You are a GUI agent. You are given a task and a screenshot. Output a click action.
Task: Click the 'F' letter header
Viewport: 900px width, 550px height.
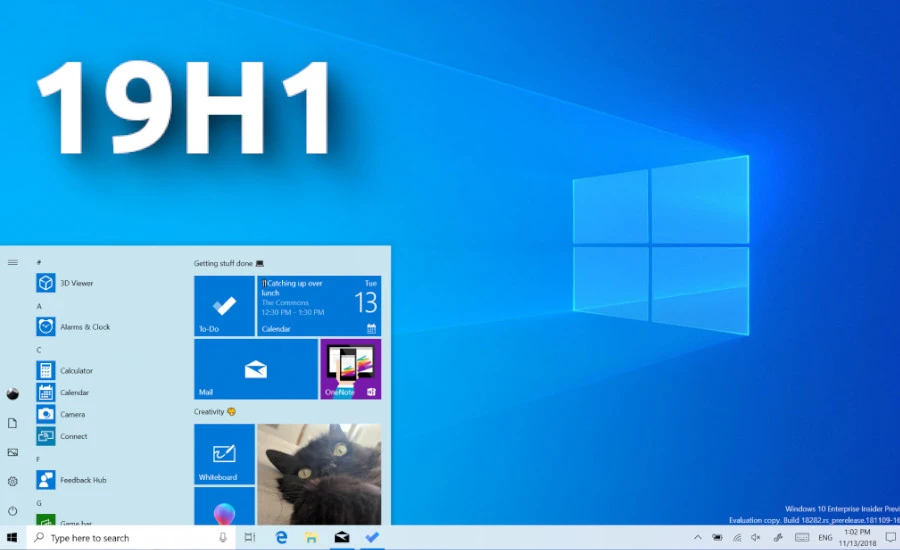click(x=38, y=459)
